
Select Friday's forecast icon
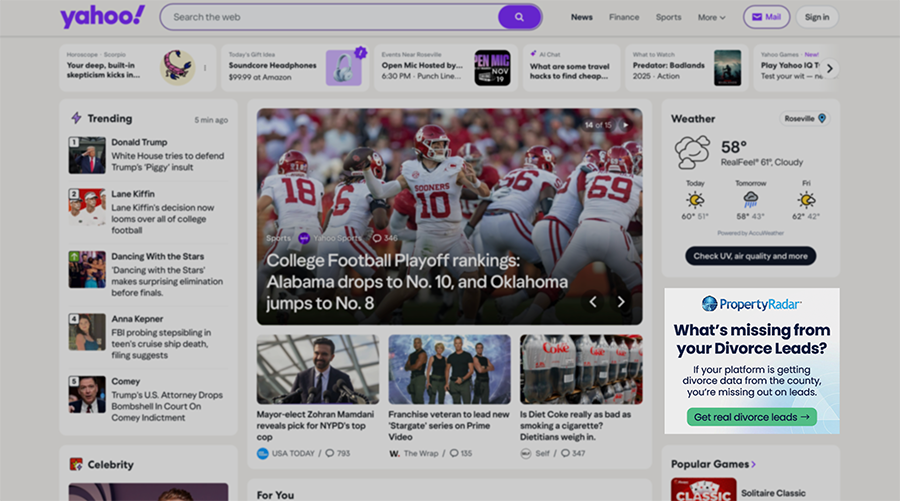pyautogui.click(x=806, y=200)
